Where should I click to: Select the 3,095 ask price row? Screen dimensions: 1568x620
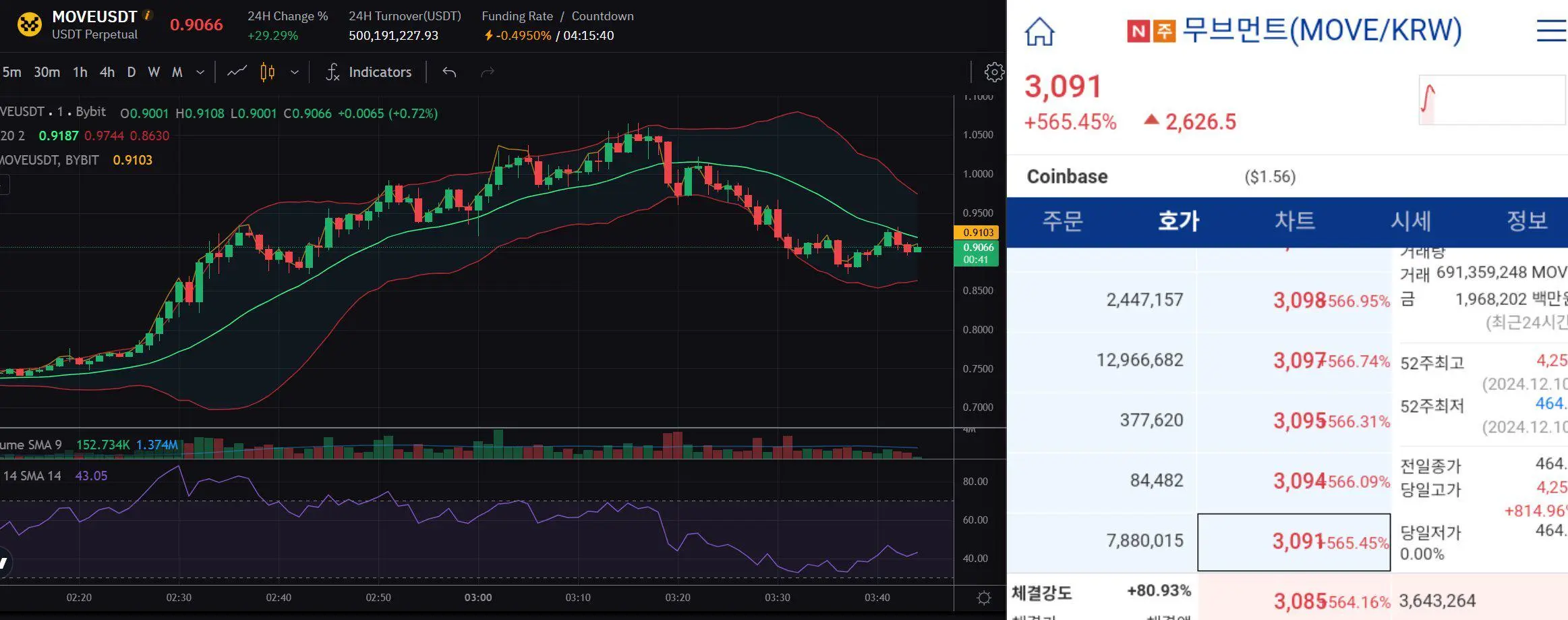pos(1294,421)
